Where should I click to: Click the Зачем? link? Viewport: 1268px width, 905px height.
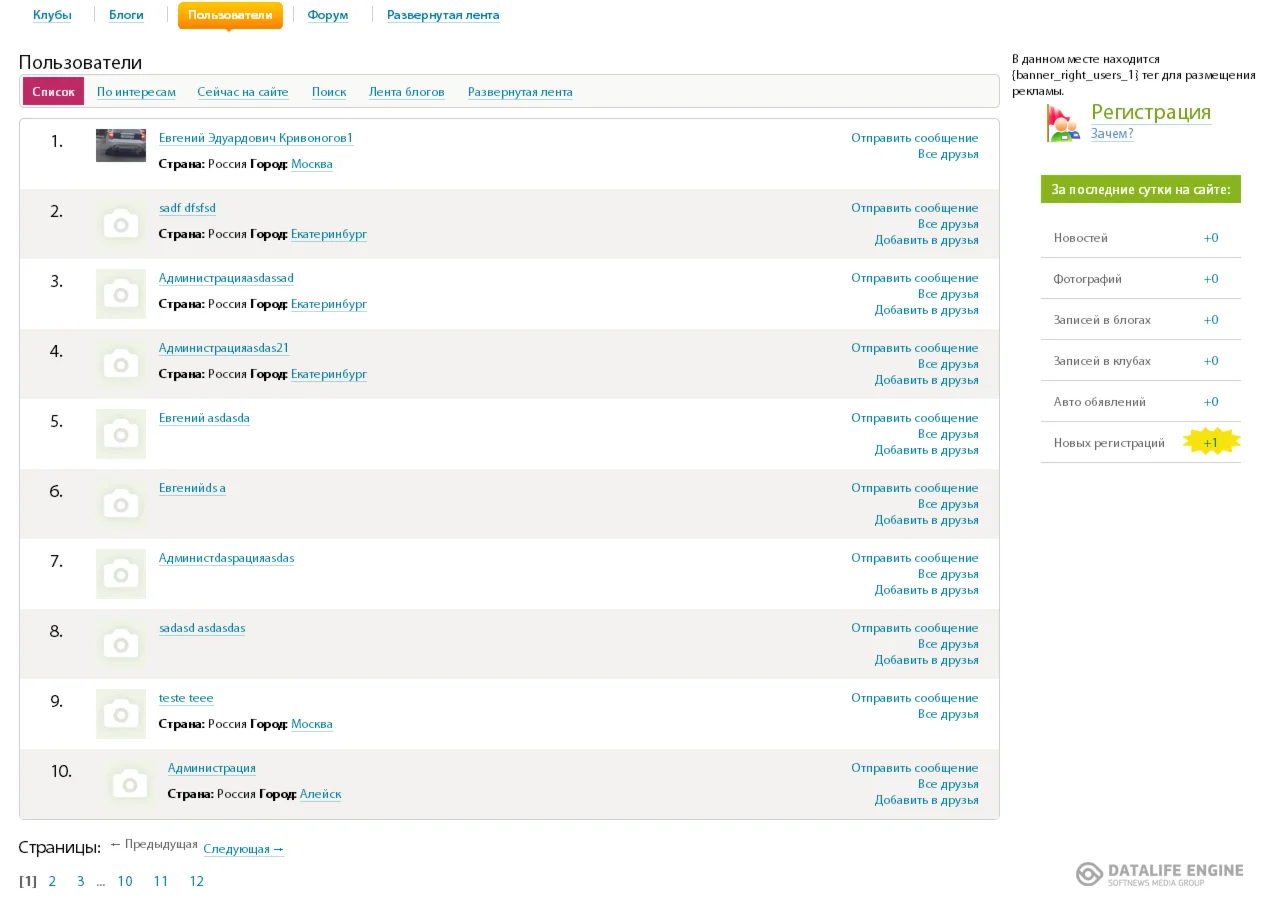1112,134
